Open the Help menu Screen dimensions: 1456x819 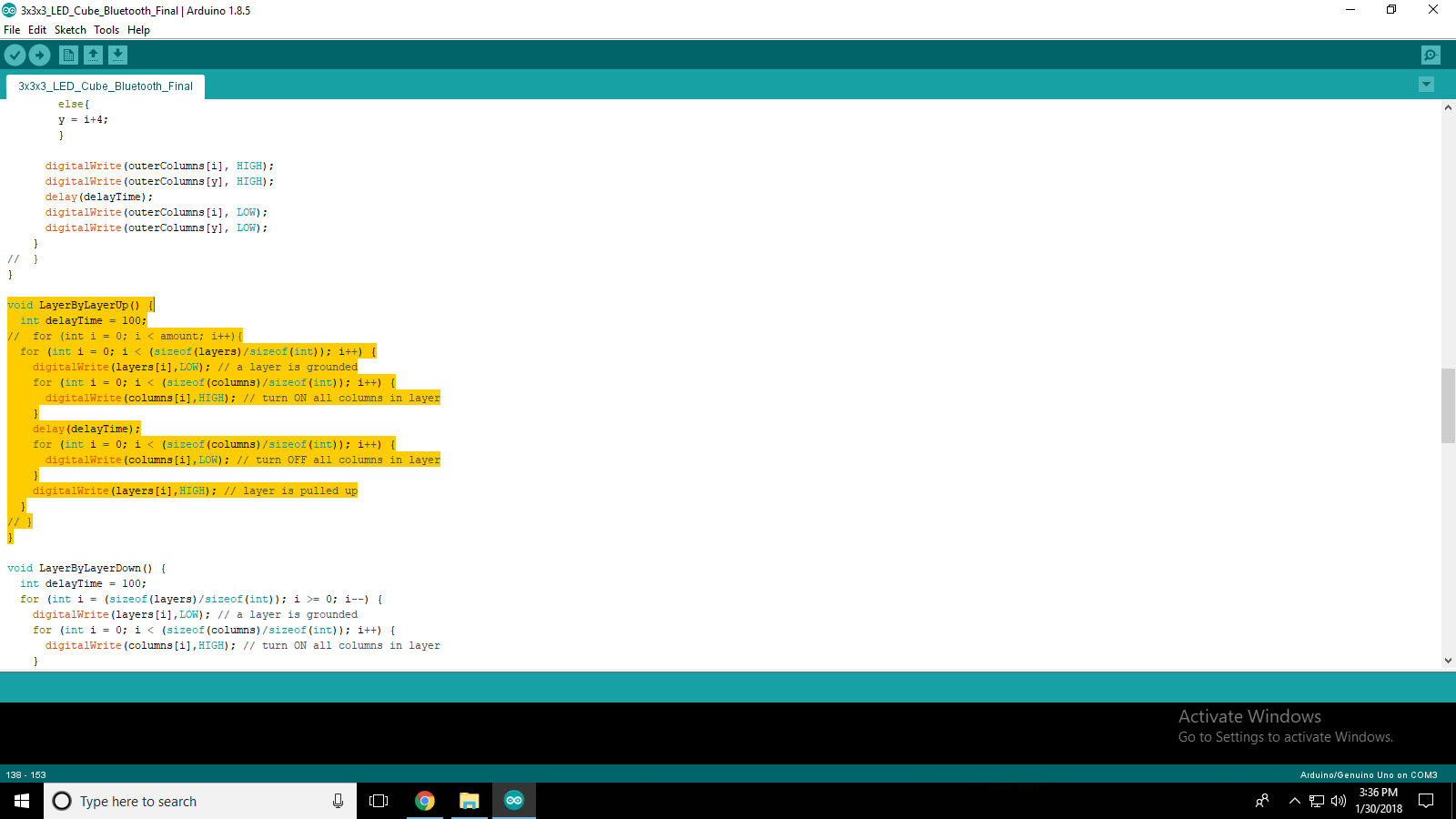pyautogui.click(x=138, y=30)
